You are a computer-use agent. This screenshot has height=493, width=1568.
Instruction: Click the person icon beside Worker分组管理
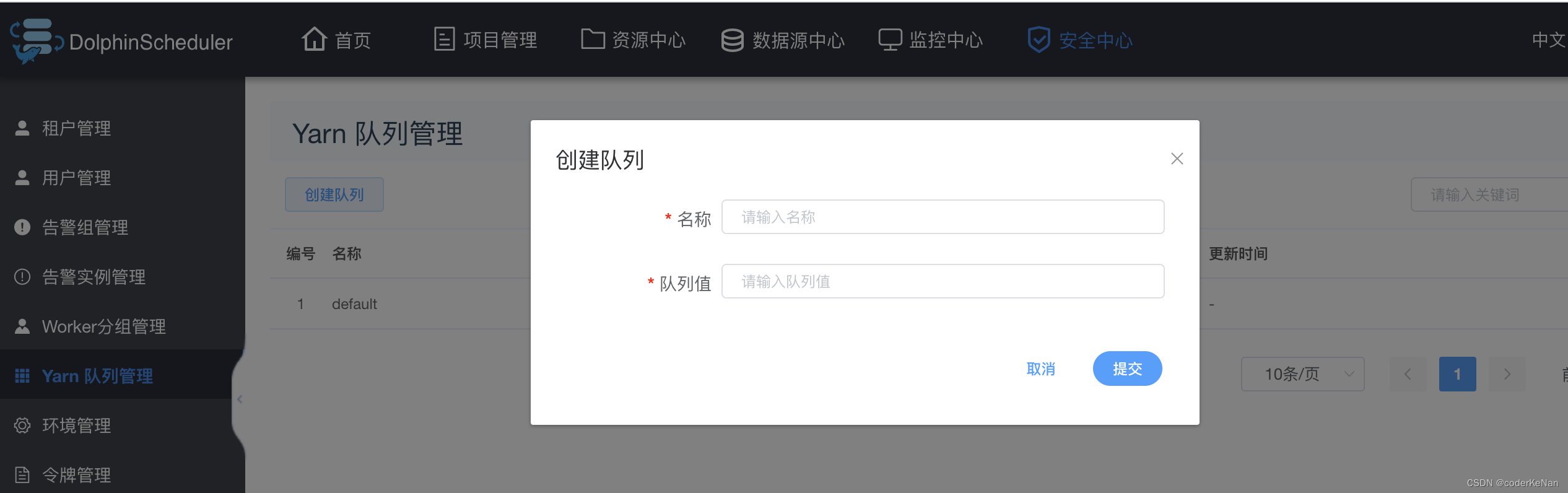tap(22, 326)
